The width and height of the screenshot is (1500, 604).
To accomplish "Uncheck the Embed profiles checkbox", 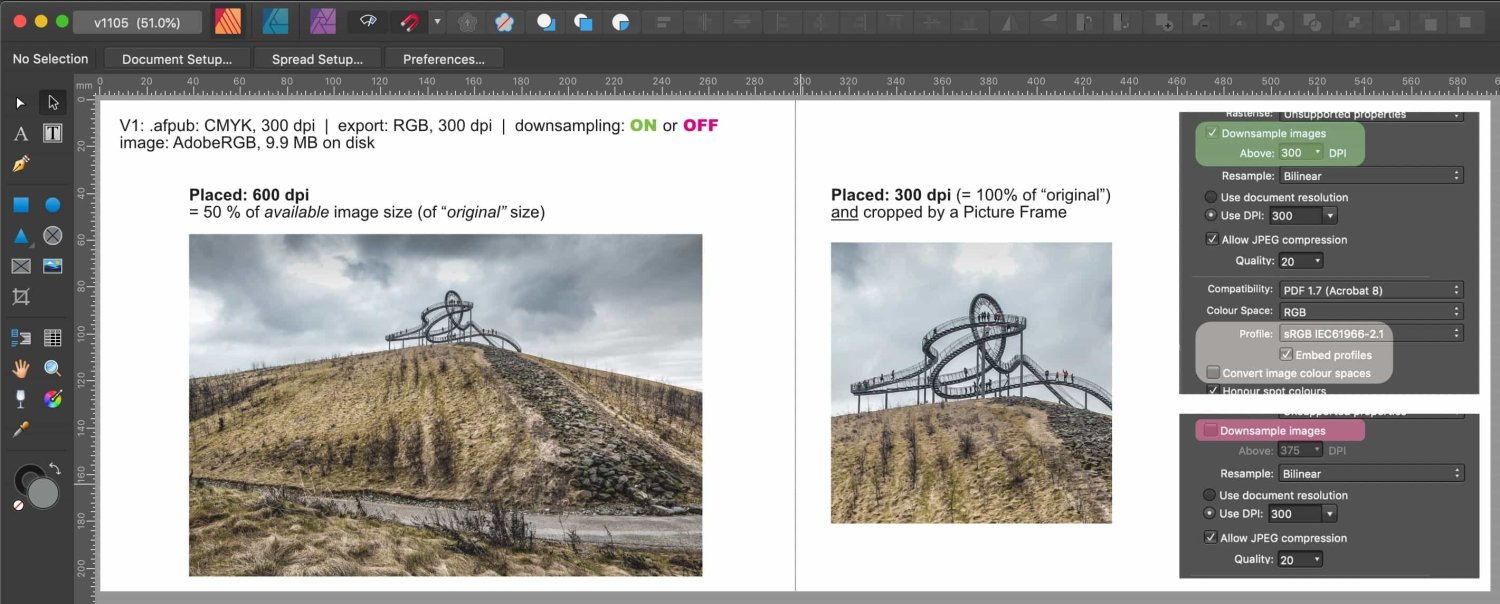I will pyautogui.click(x=1286, y=355).
